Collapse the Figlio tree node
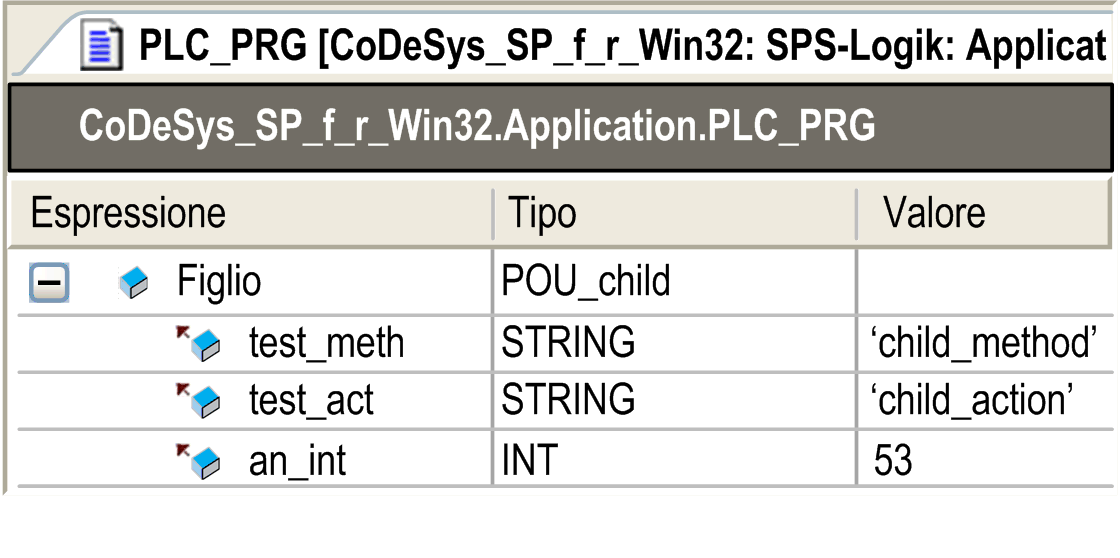1120x558 pixels. coord(49,283)
